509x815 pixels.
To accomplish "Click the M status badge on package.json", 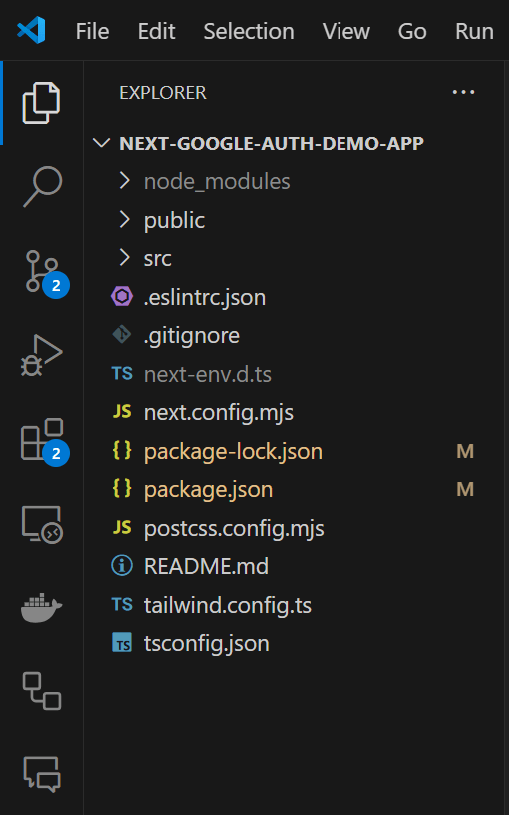I will [465, 489].
